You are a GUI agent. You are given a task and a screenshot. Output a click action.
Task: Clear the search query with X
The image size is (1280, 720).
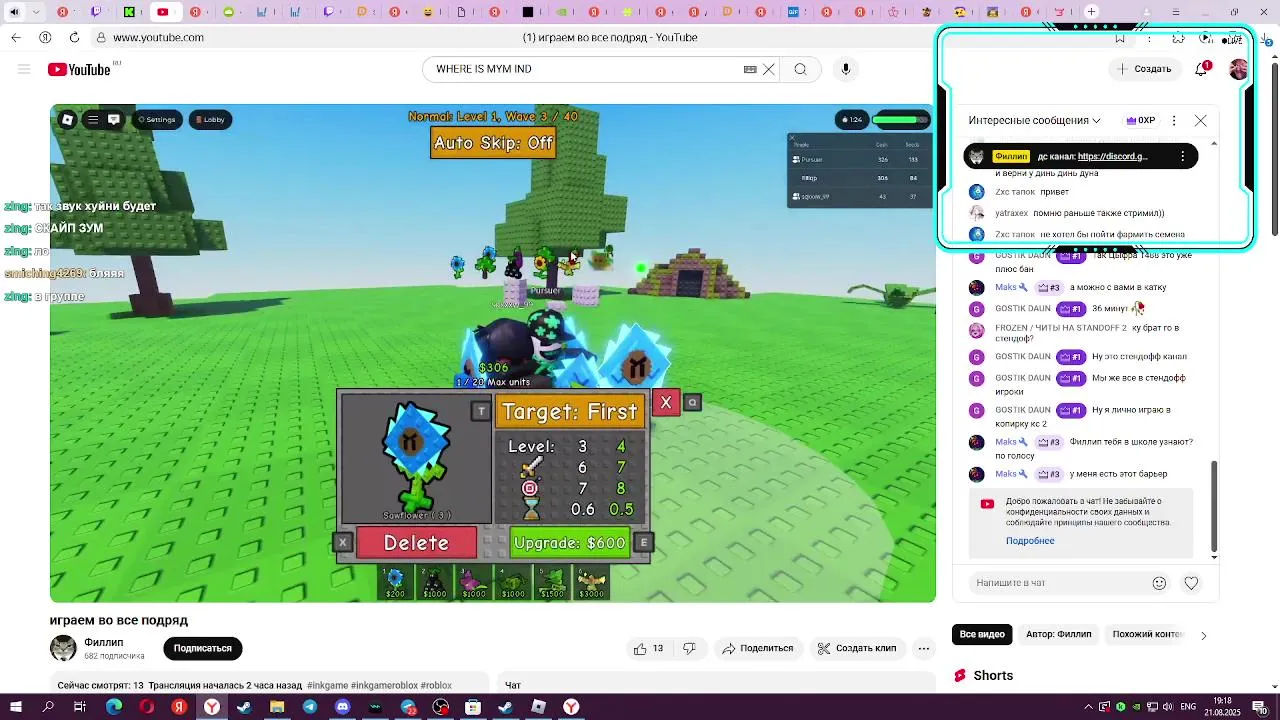pyautogui.click(x=768, y=69)
